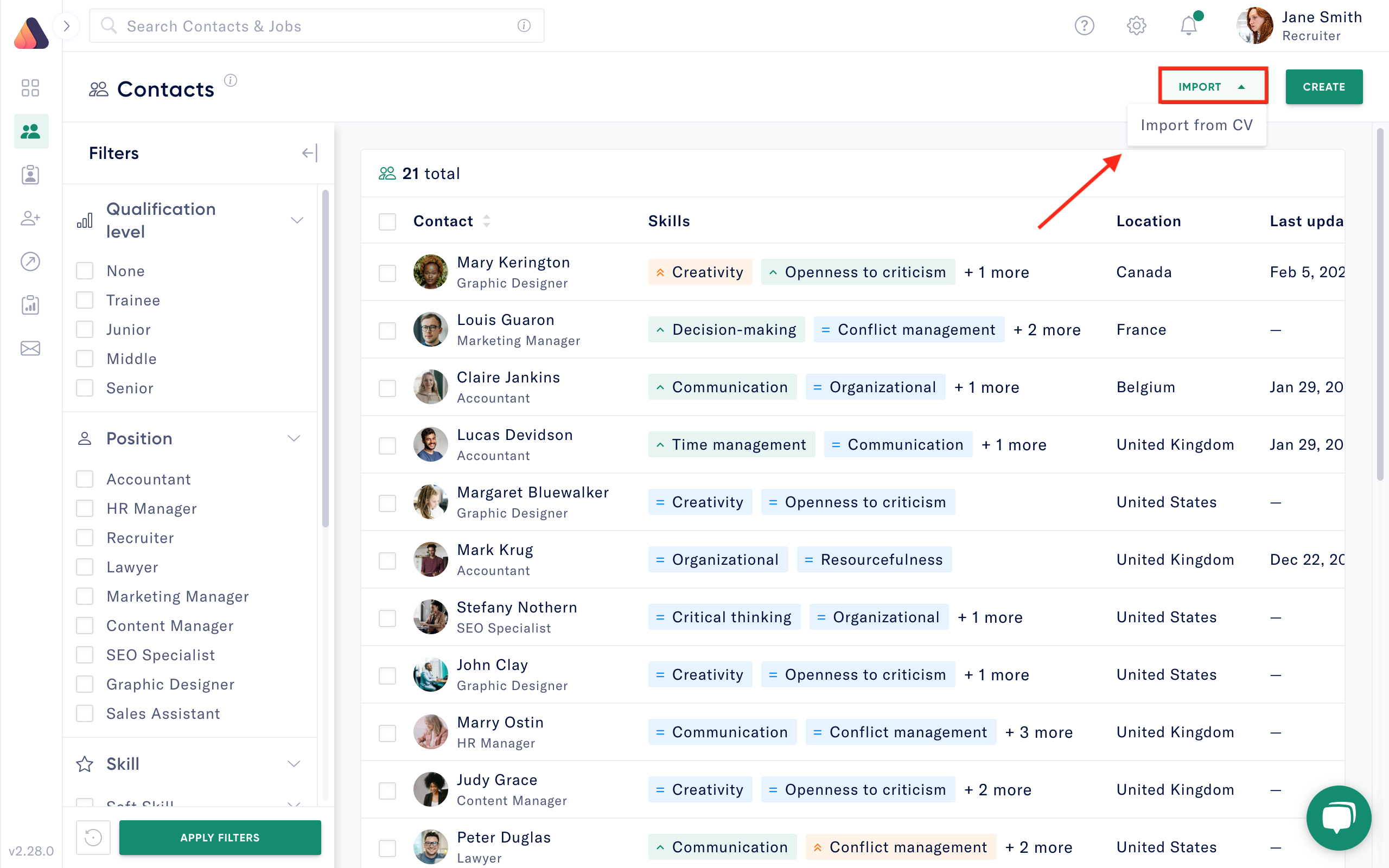Open the live chat bubble
This screenshot has height=868, width=1389.
tap(1338, 818)
